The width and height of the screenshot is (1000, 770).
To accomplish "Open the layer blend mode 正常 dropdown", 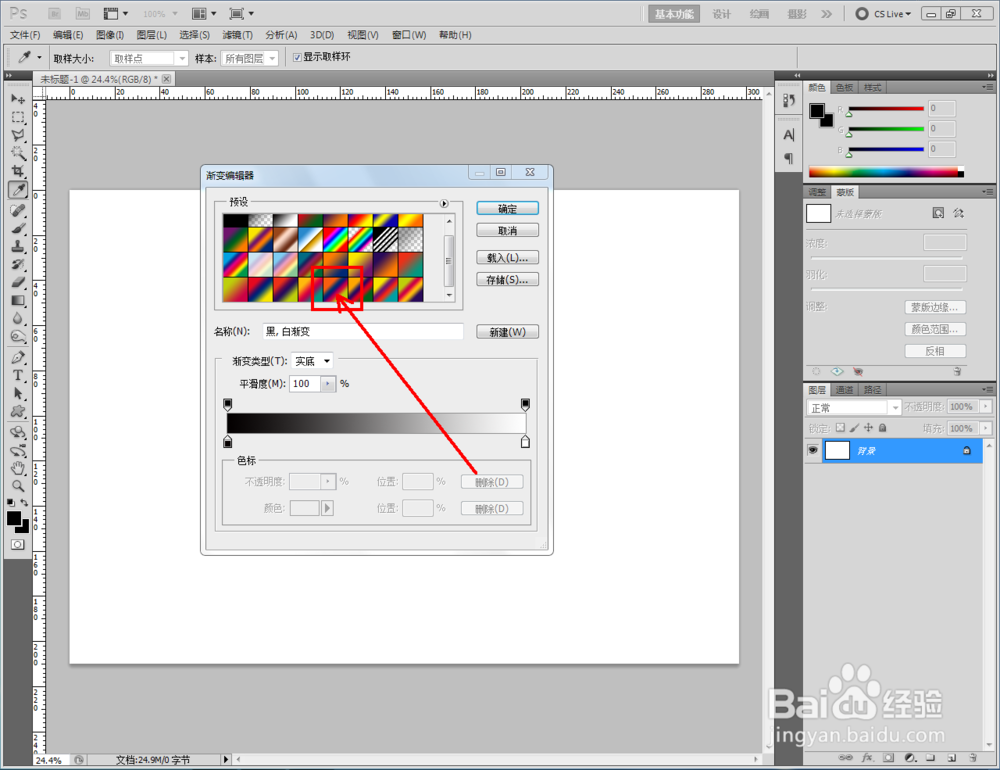I will (854, 408).
